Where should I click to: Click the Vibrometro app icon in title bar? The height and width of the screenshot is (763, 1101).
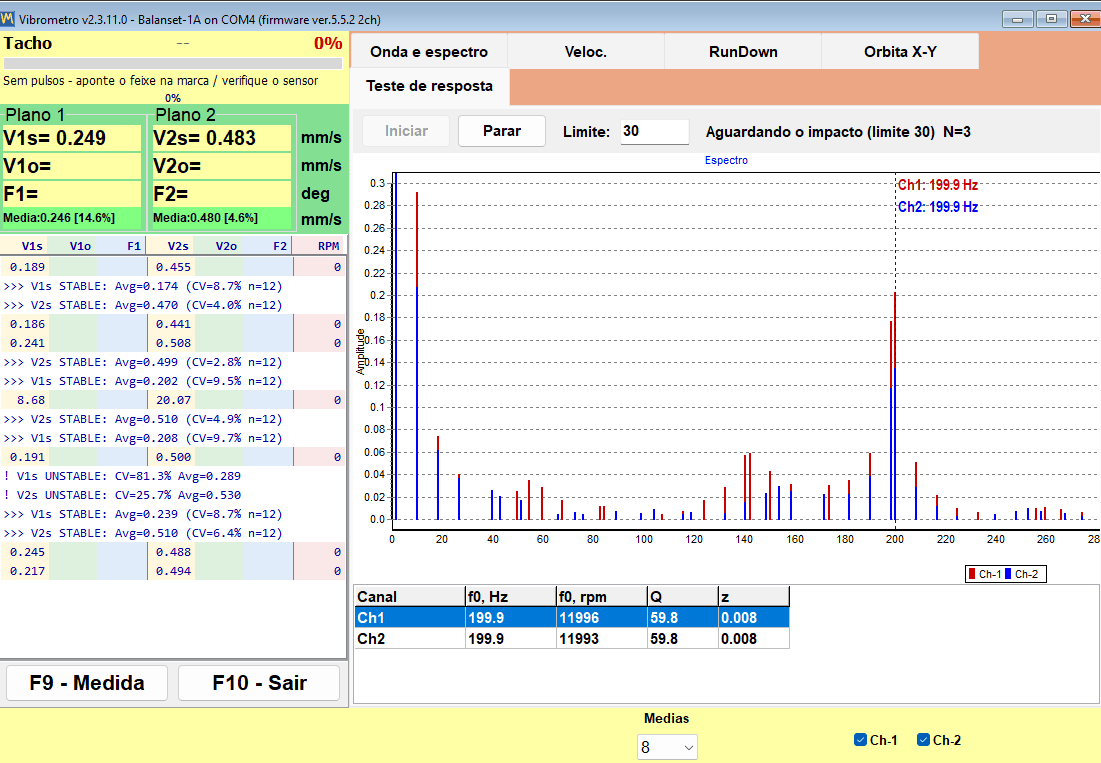(8, 19)
